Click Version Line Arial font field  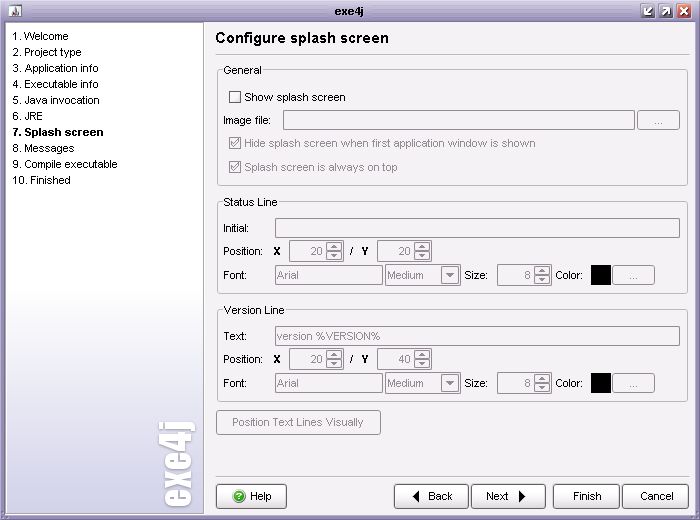click(x=329, y=383)
